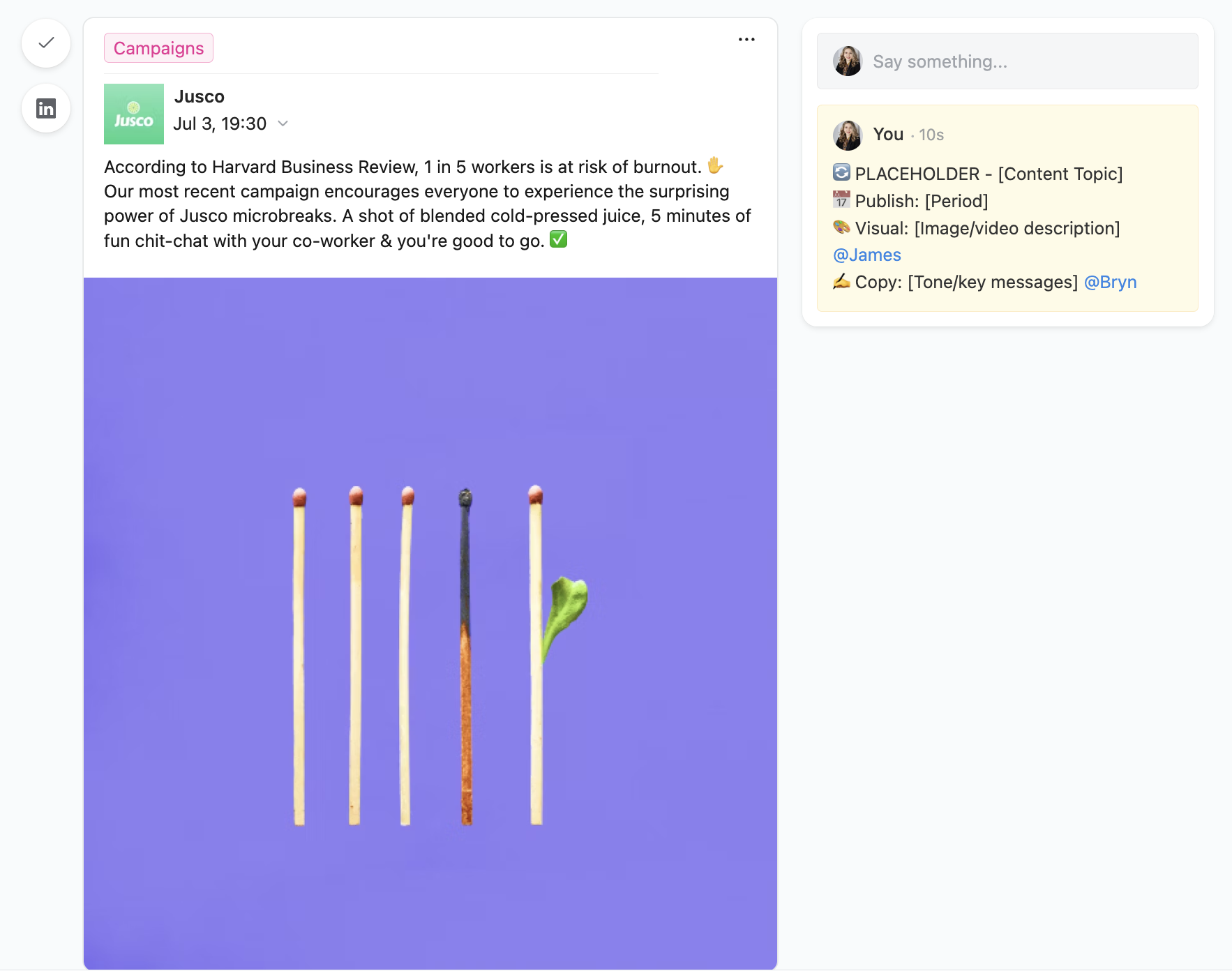Click the green checkmark emoji in caption
Image resolution: width=1232 pixels, height=978 pixels.
coord(559,240)
